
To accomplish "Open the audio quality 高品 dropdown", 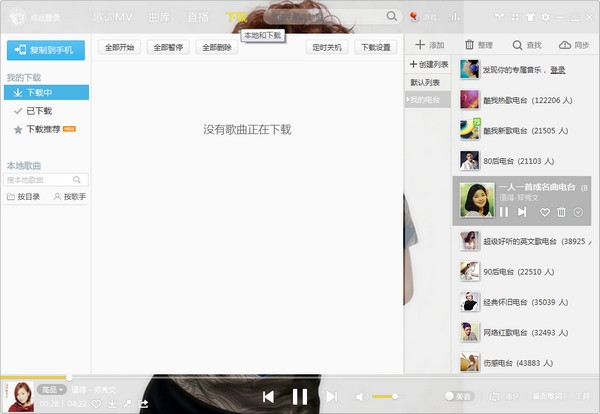I will coord(51,389).
